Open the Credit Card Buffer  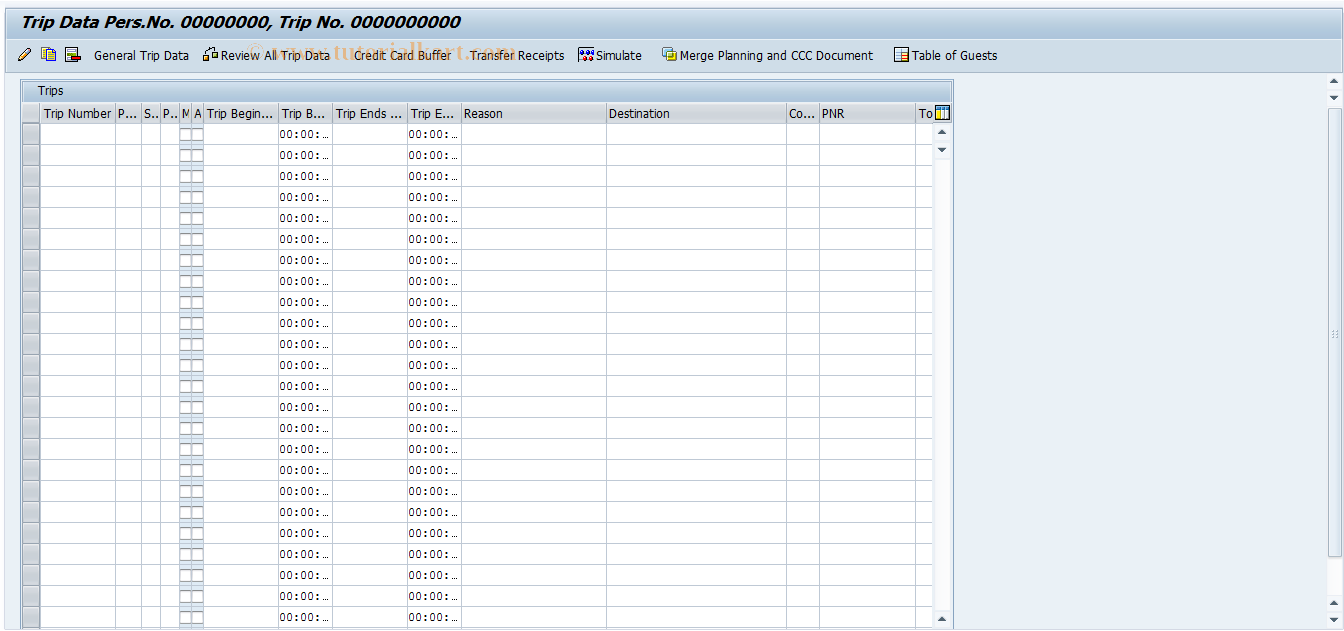(402, 55)
